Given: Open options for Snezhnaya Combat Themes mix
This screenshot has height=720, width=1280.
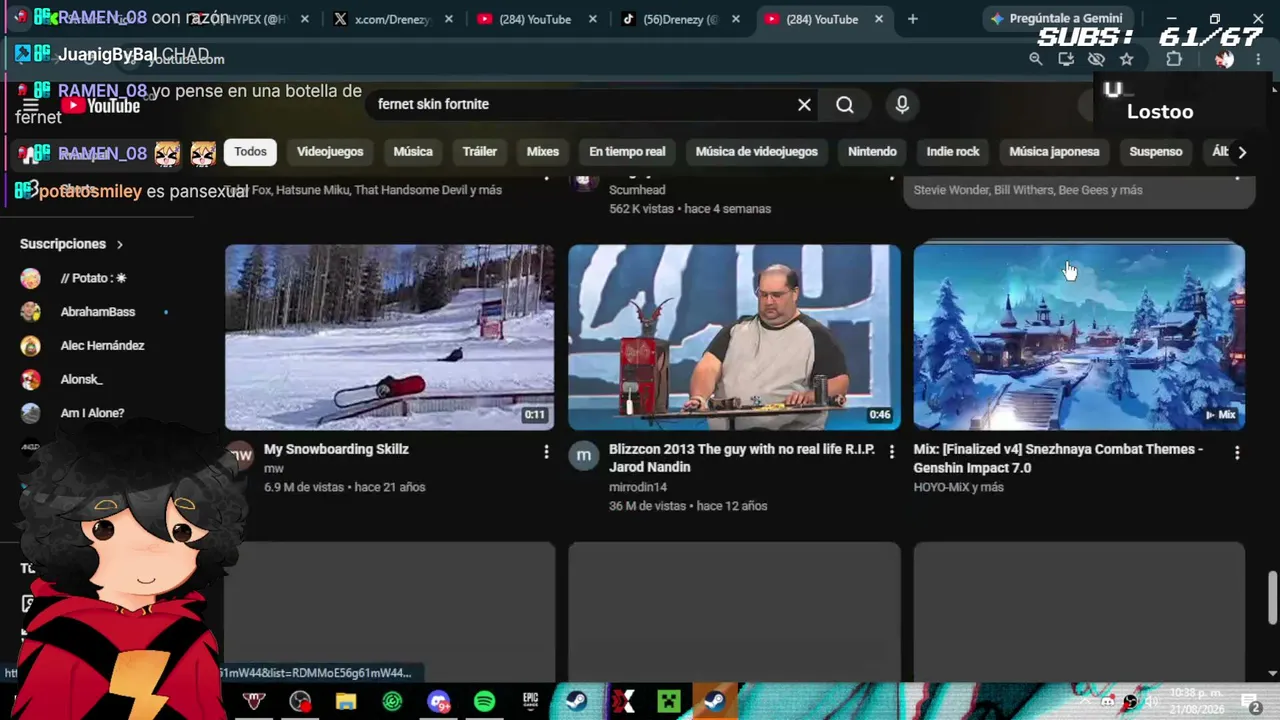Looking at the screenshot, I should [x=1237, y=452].
